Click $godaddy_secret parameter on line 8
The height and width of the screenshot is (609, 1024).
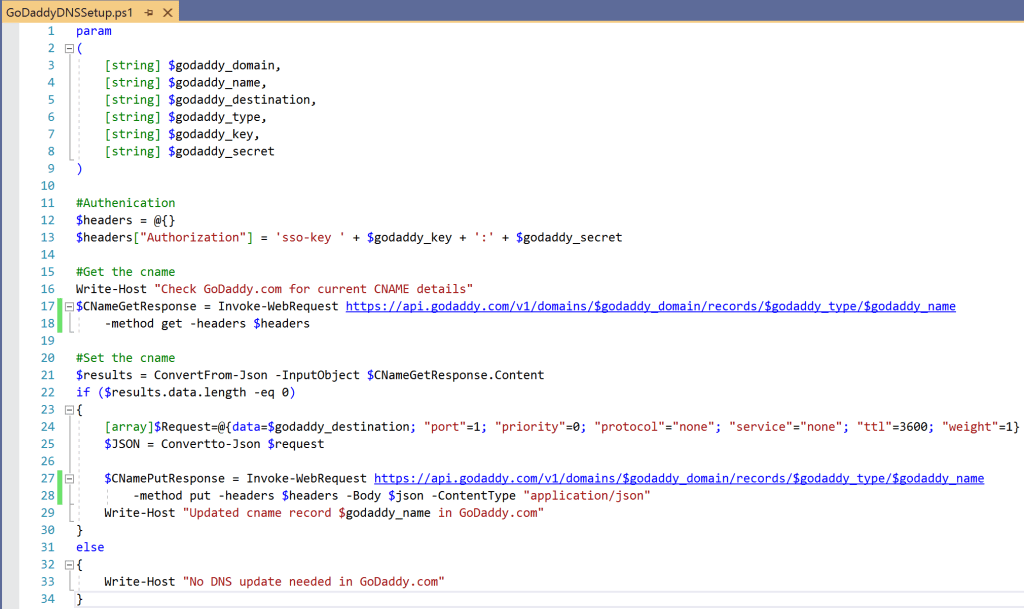click(x=221, y=151)
